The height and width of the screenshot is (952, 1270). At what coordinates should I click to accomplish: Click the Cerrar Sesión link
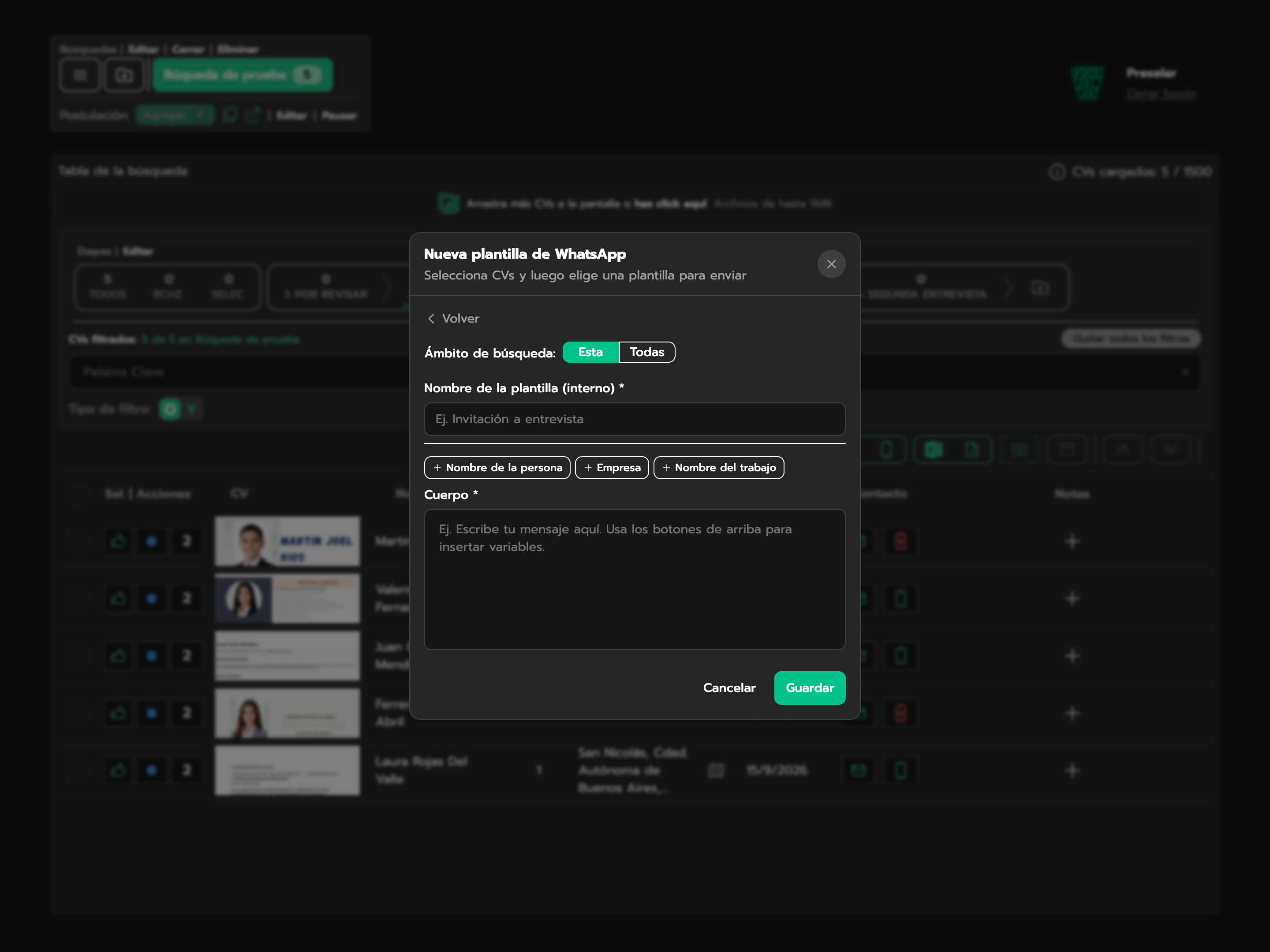coord(1161,93)
